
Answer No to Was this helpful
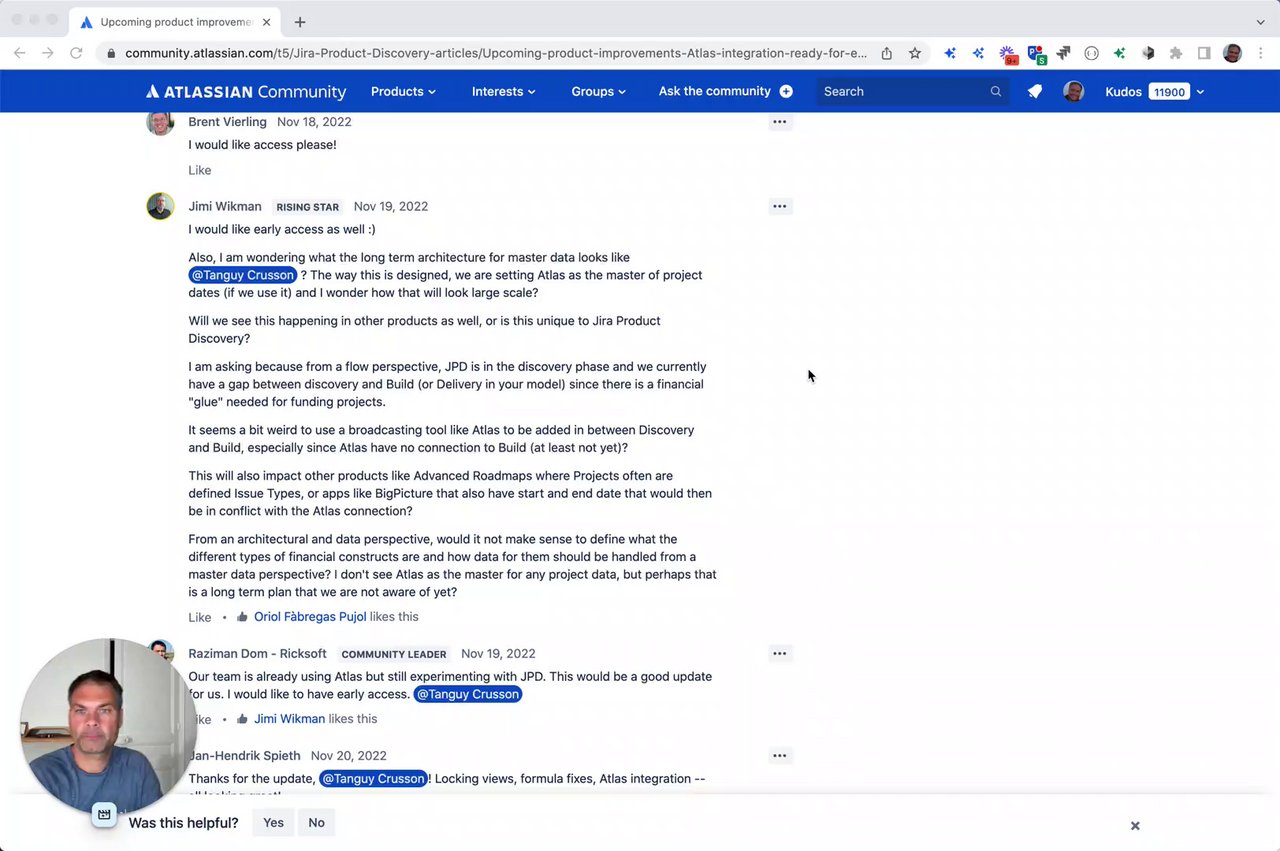tap(316, 822)
